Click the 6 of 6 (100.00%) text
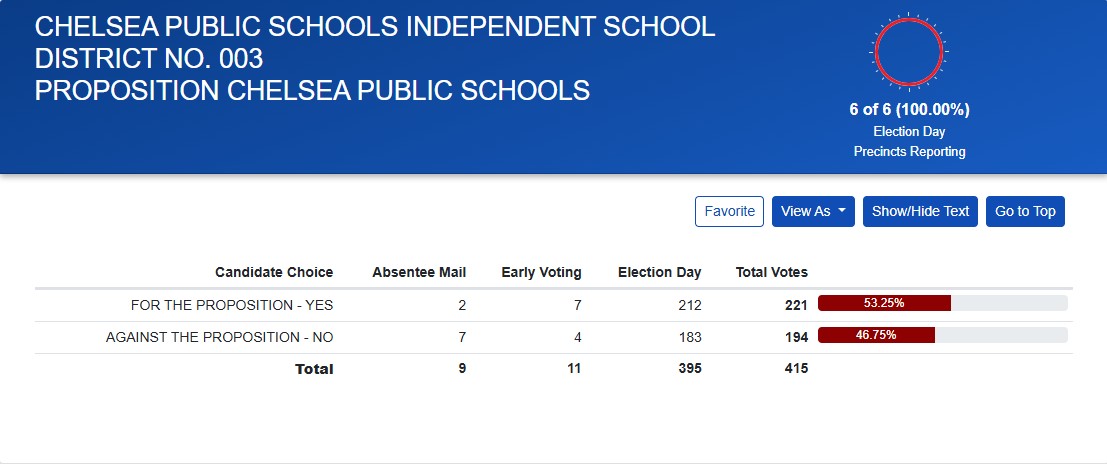The image size is (1107, 464). click(908, 110)
